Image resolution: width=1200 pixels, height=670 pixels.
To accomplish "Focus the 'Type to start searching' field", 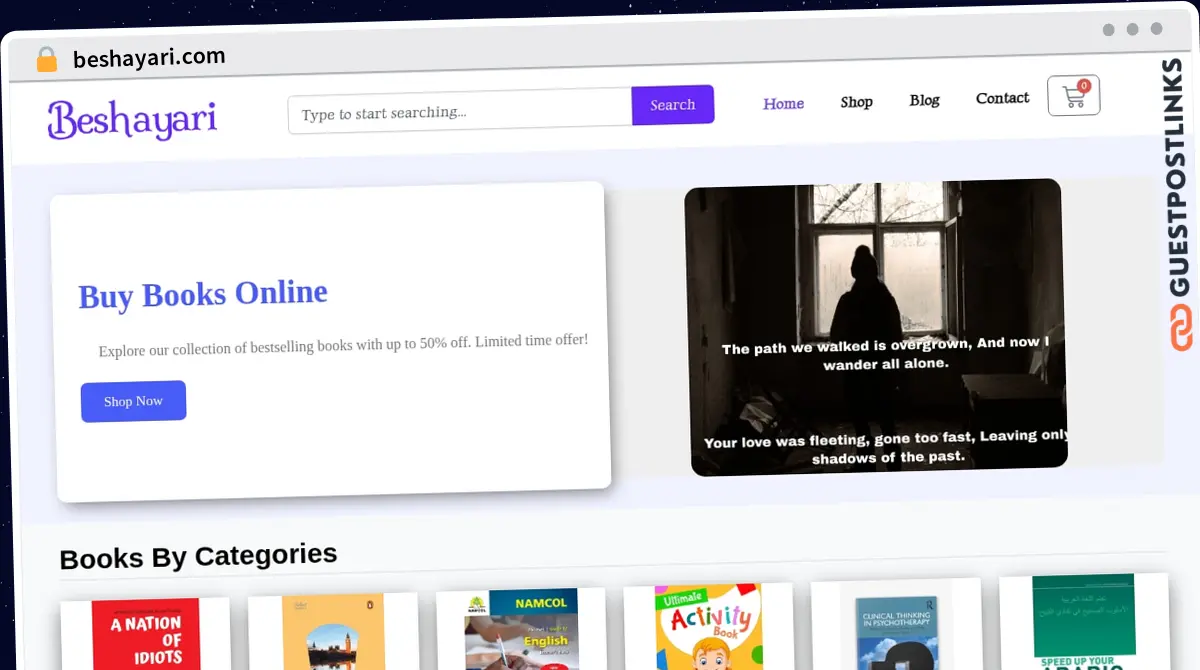I will tap(460, 111).
